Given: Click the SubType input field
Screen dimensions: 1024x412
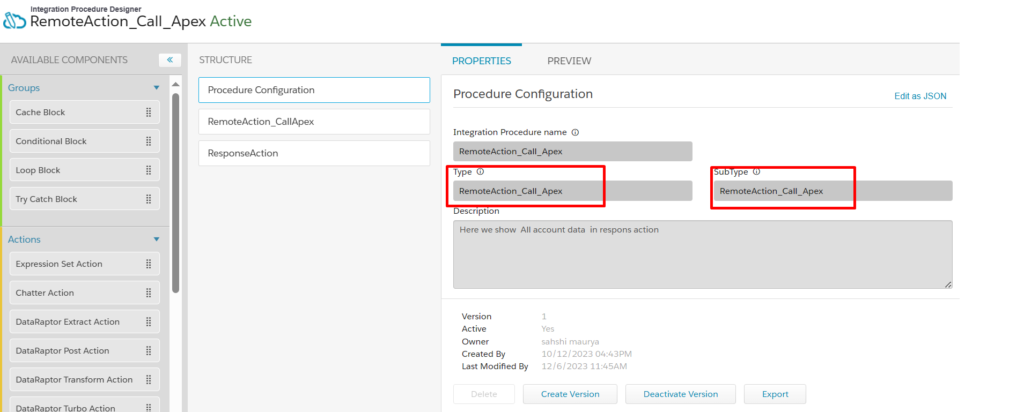Looking at the screenshot, I should pos(833,191).
